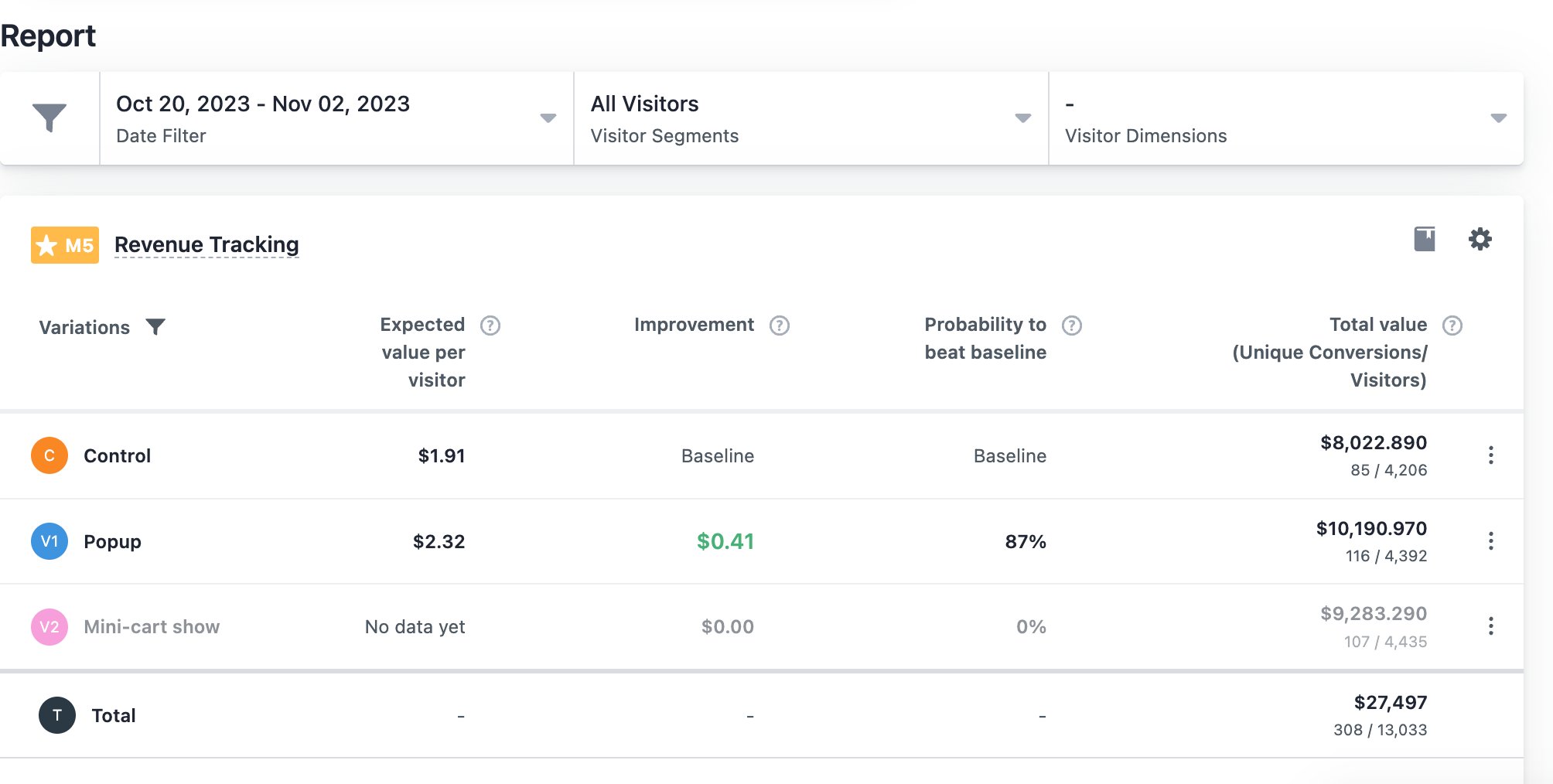
Task: Click the Total row T badge
Action: coord(57,715)
